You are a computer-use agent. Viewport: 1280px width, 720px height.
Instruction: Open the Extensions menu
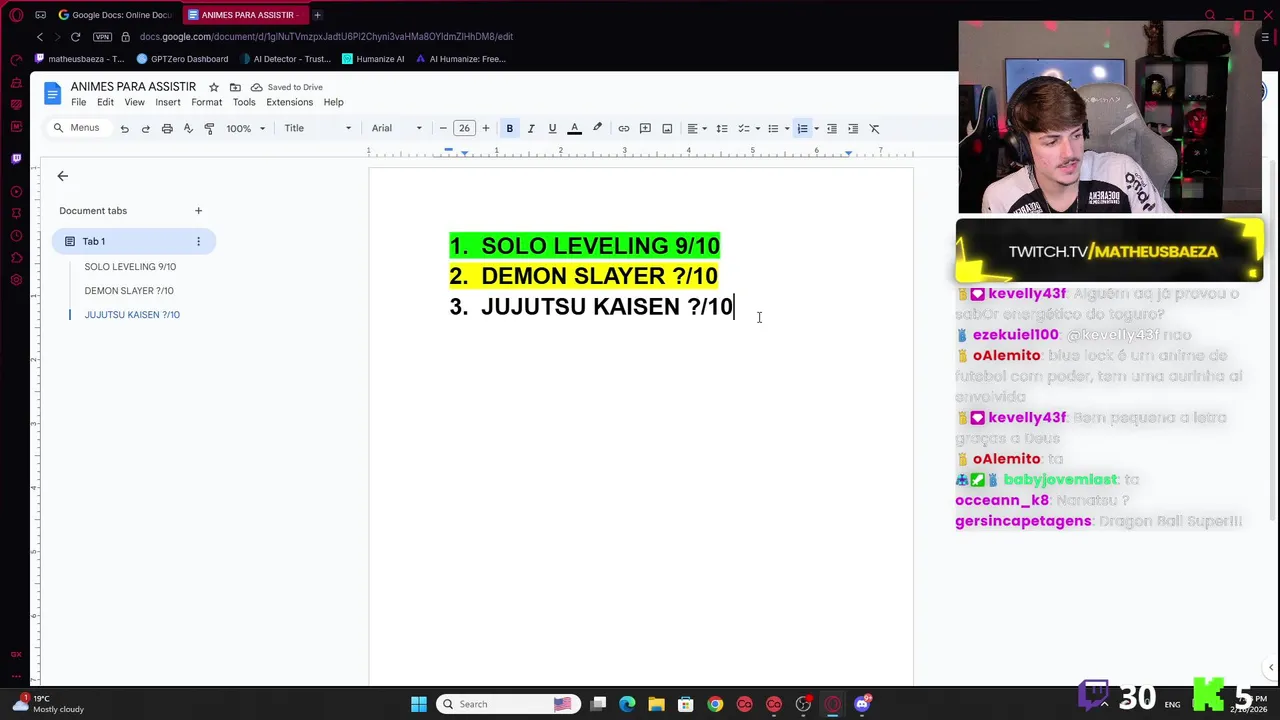(x=290, y=102)
